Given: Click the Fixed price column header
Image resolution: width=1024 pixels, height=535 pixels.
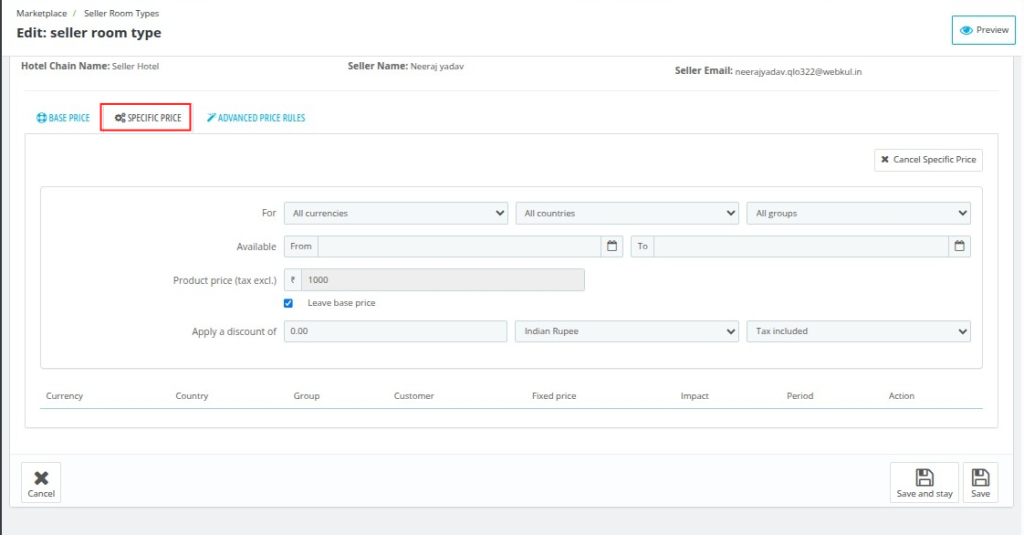Looking at the screenshot, I should coord(554,396).
